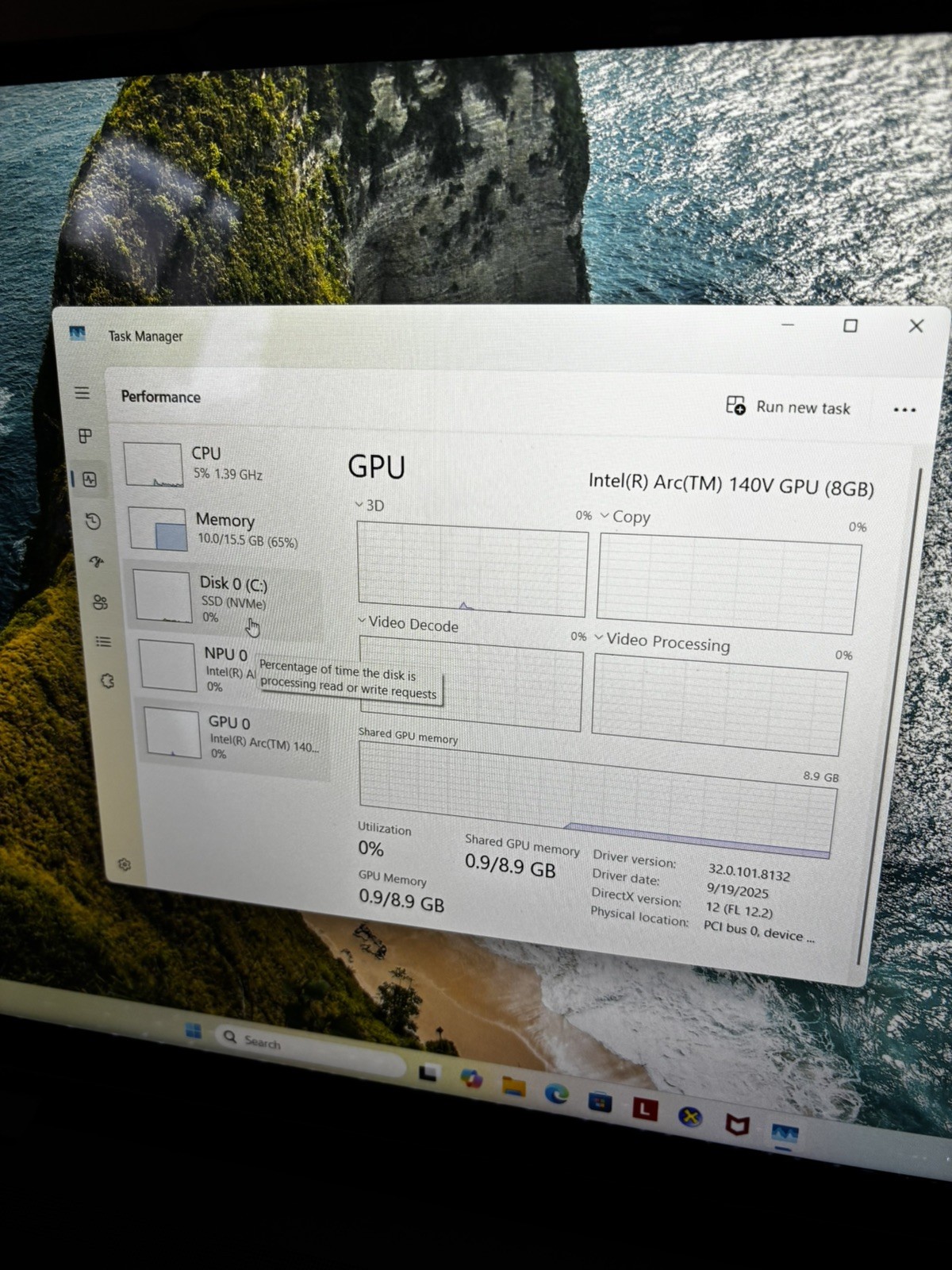Viewport: 952px width, 1270px height.
Task: Click the Run new task icon
Action: tap(735, 406)
